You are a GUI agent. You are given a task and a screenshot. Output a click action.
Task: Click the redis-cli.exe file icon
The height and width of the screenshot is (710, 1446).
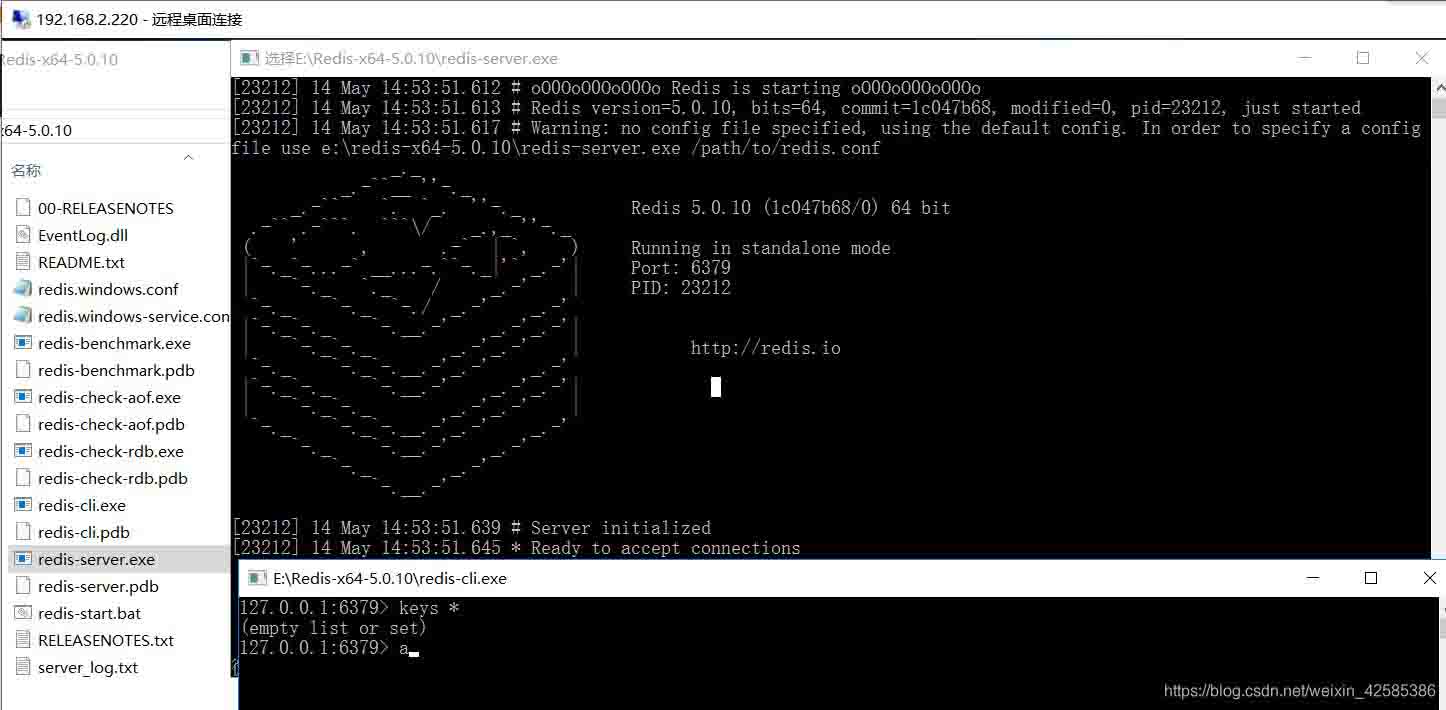[x=24, y=505]
